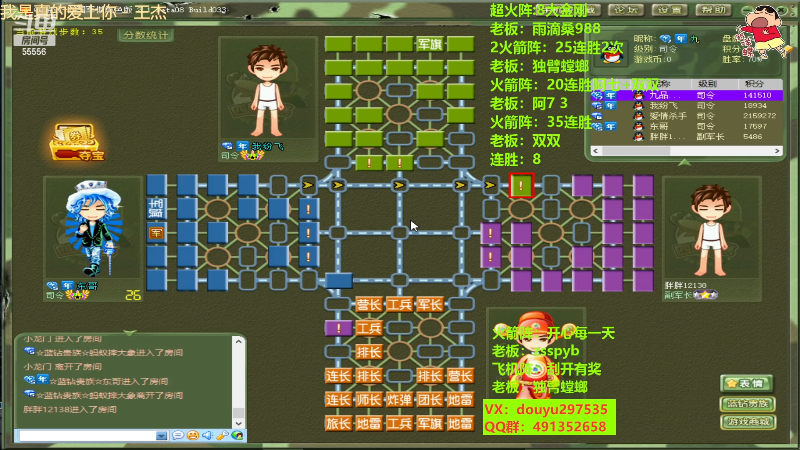Click room number 55556 text
The width and height of the screenshot is (800, 450).
(34, 52)
